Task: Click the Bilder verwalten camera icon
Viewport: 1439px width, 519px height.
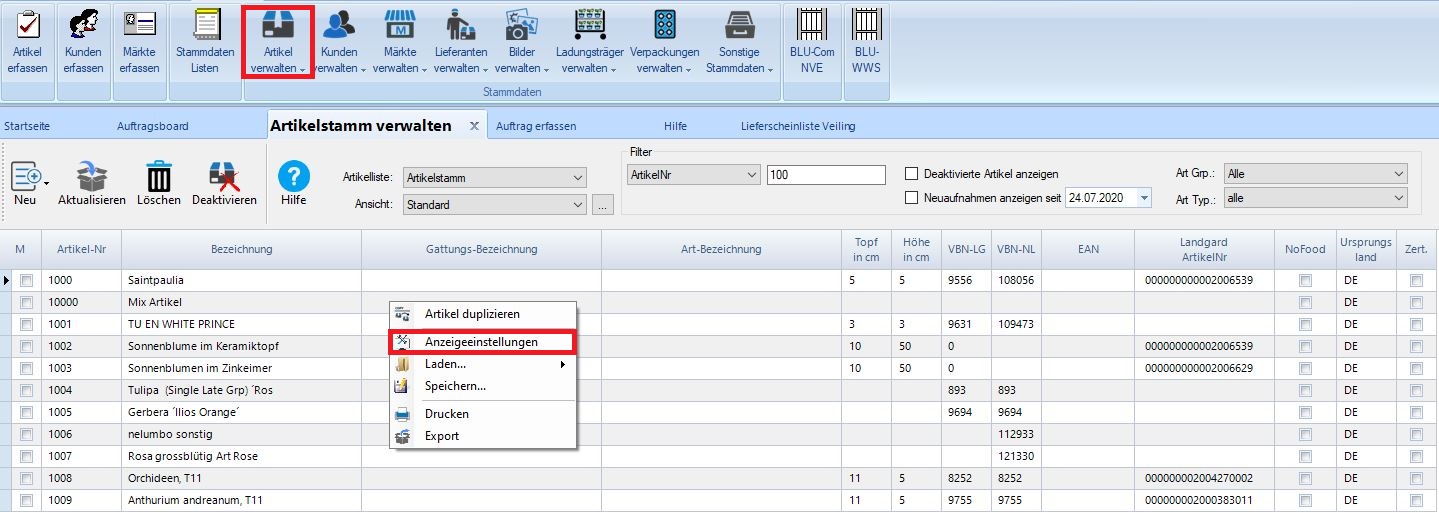Action: point(521,25)
